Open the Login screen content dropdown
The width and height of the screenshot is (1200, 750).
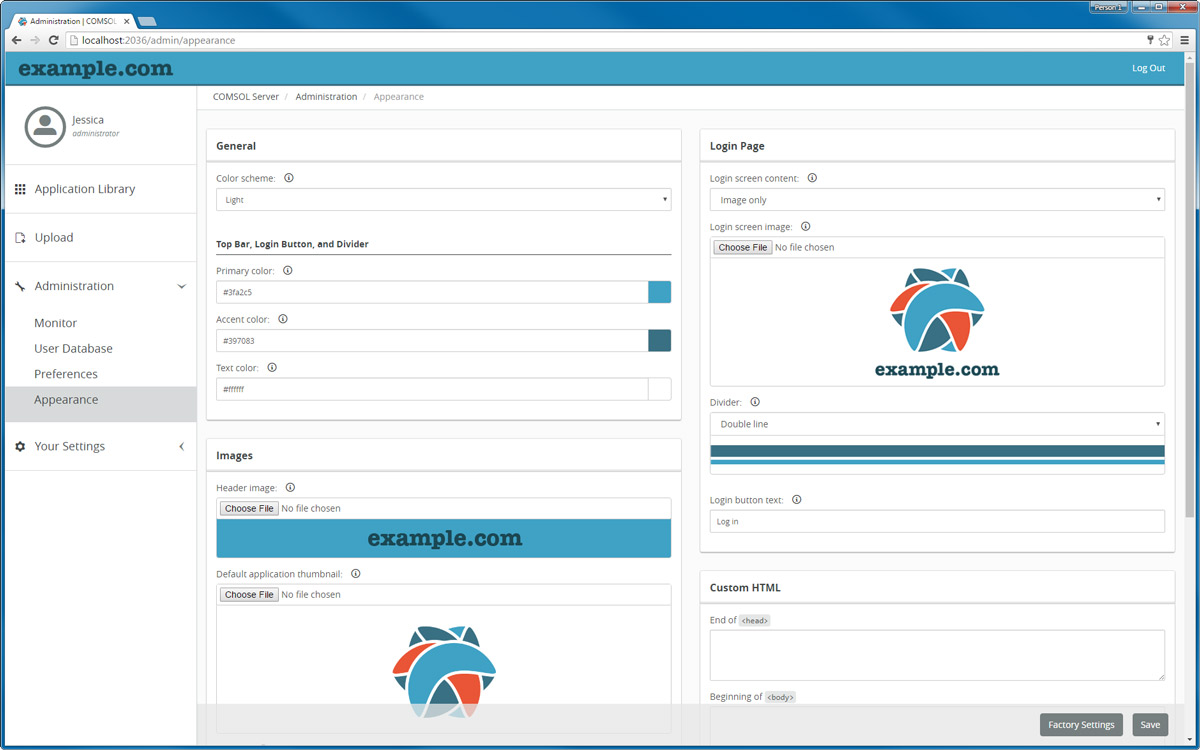(936, 200)
